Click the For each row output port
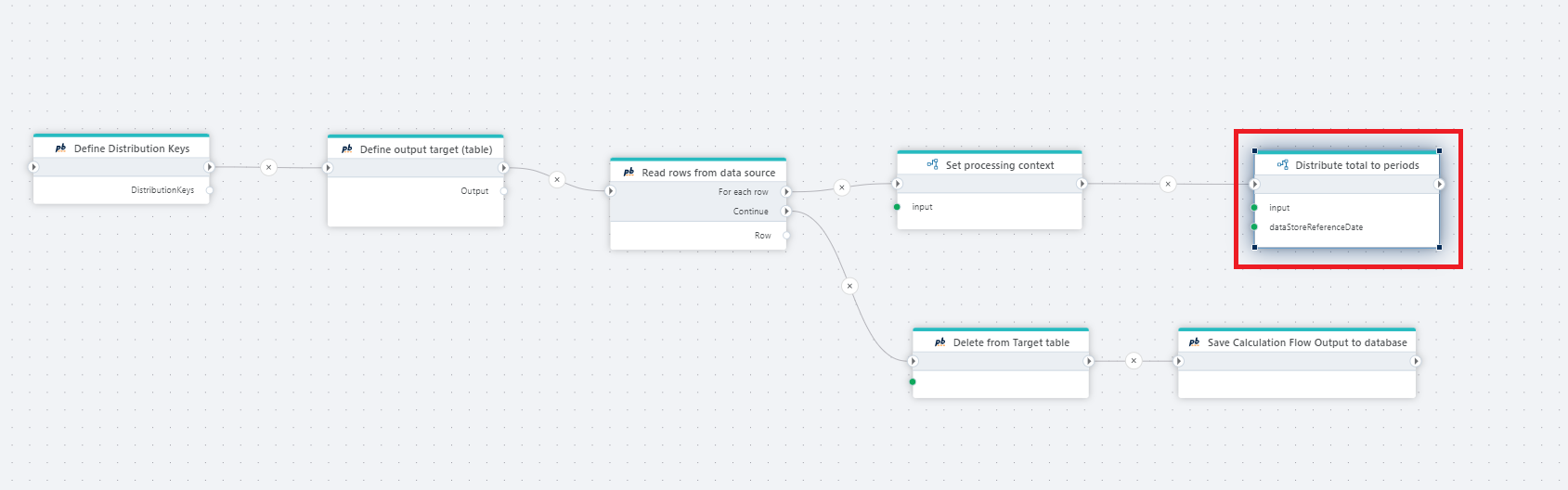The height and width of the screenshot is (490, 1568). (x=786, y=192)
